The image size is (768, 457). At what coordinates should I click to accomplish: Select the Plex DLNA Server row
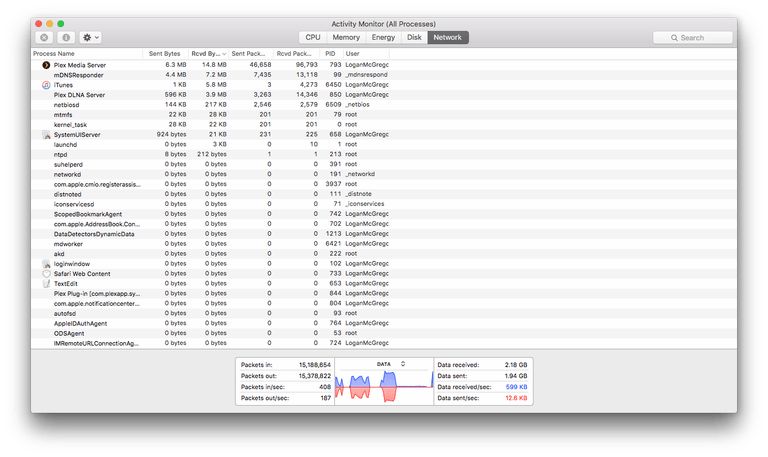384,95
